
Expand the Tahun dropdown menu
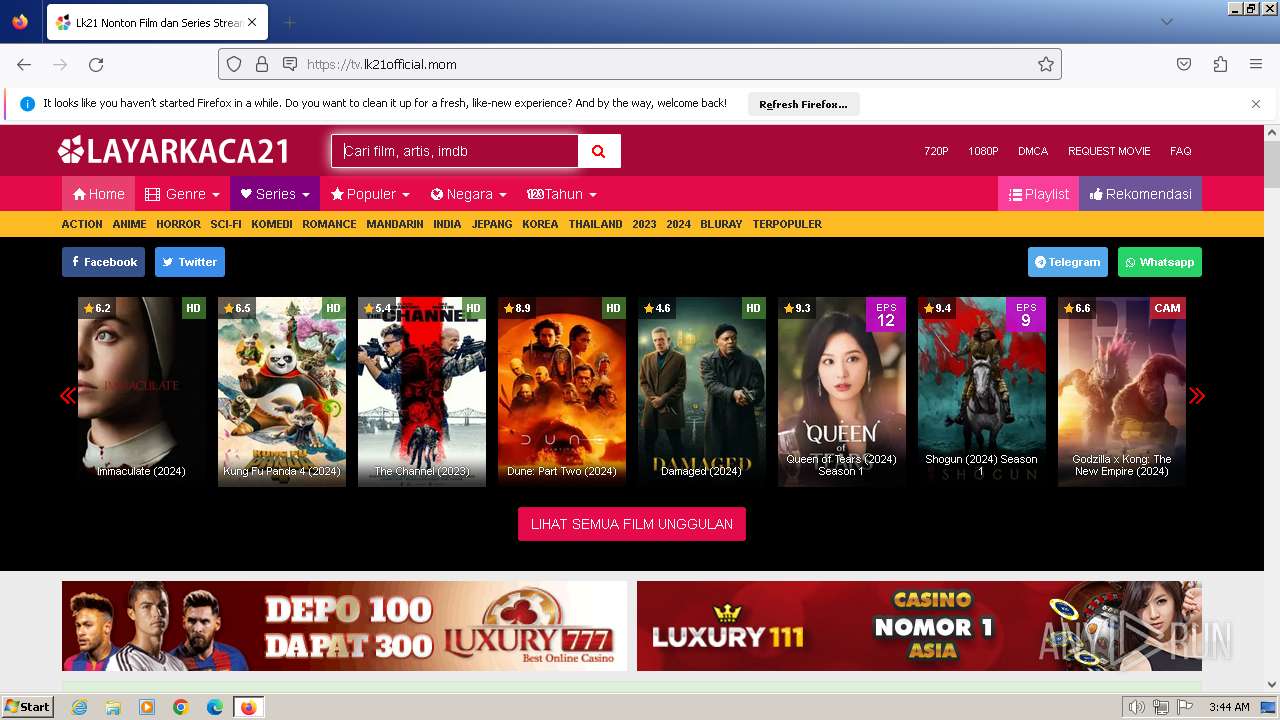562,194
